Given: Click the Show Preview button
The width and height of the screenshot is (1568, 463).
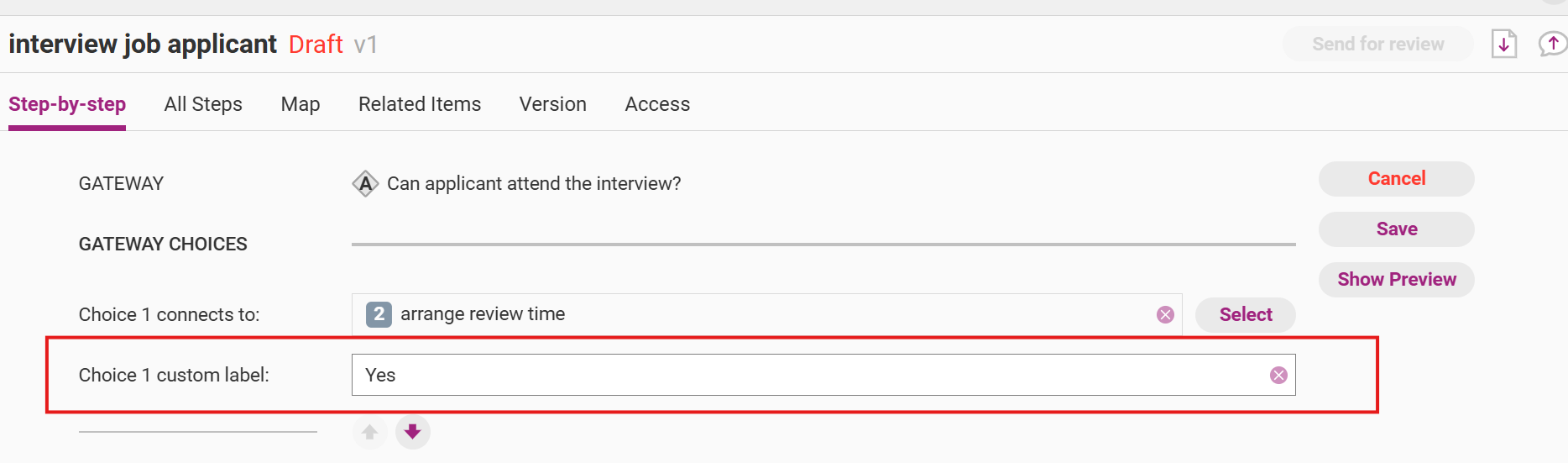Looking at the screenshot, I should tap(1396, 280).
